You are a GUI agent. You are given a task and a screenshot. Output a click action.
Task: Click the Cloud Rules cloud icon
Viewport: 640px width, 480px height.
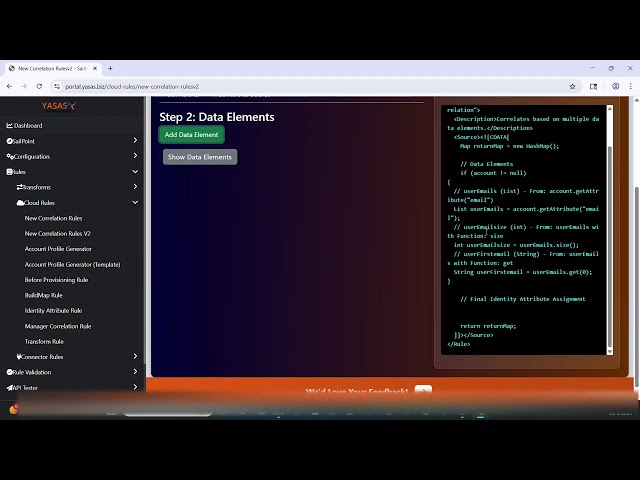[20, 203]
